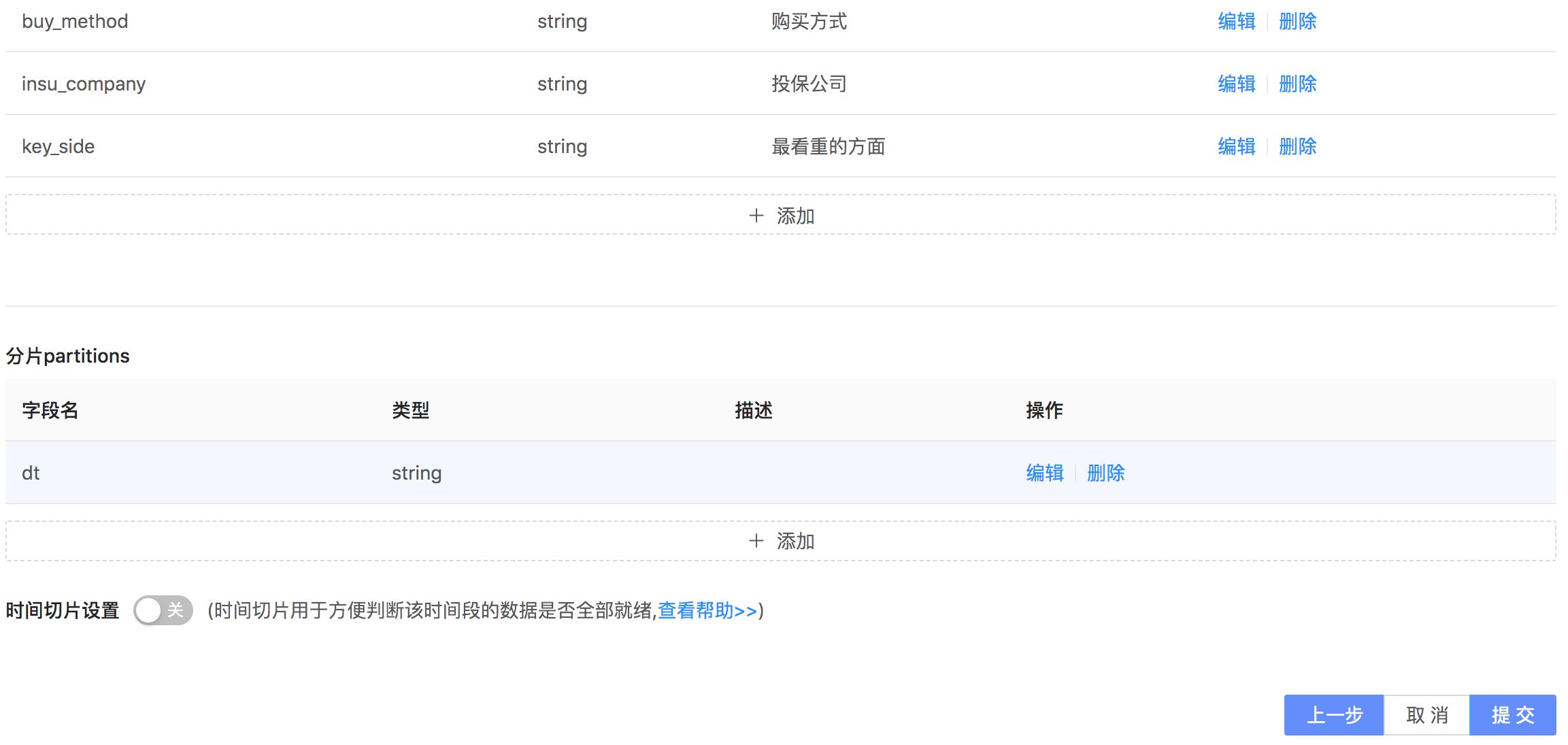This screenshot has width=1568, height=745.
Task: Delete the buy_method field
Action: coord(1297,21)
